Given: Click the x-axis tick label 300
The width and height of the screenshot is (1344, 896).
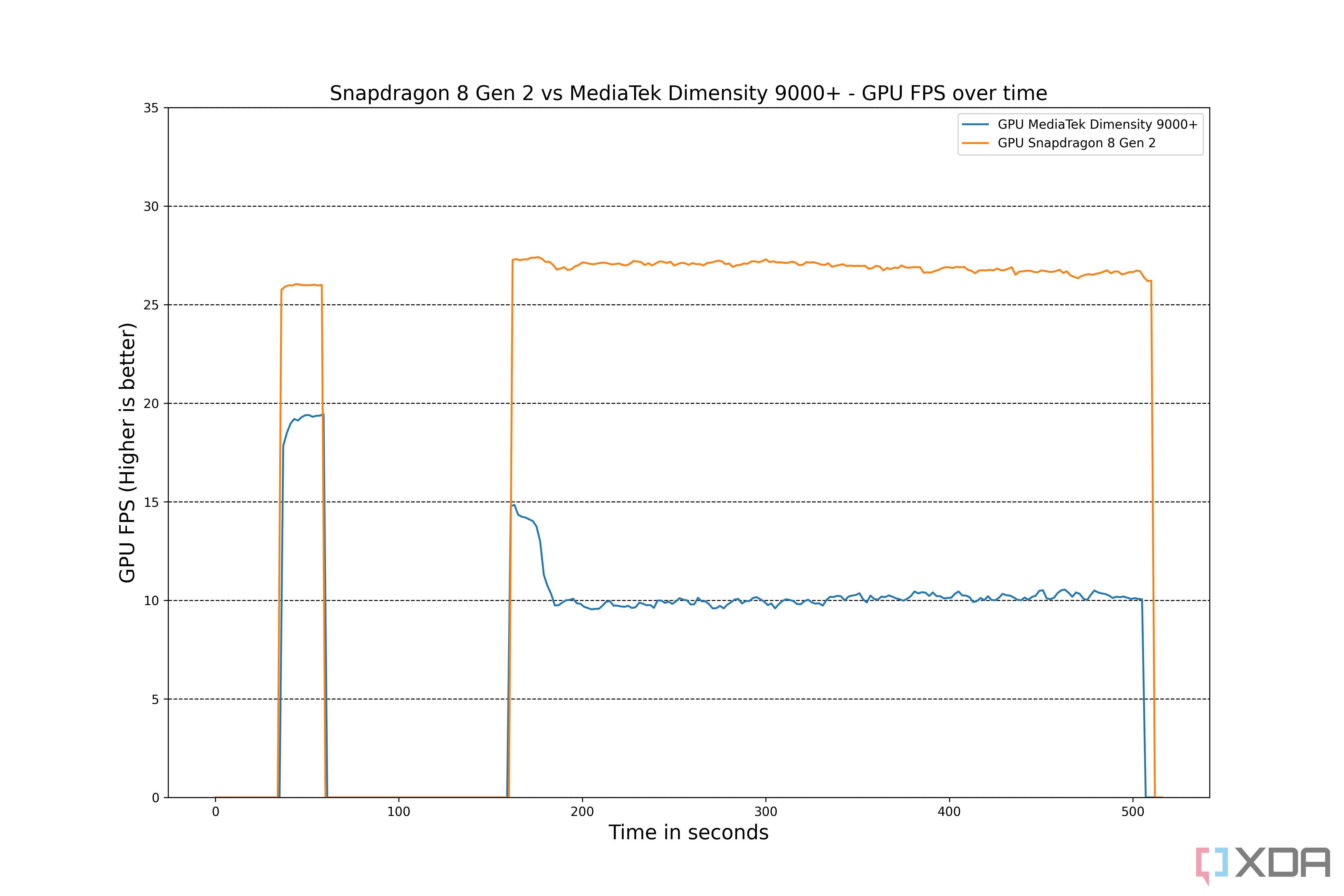Looking at the screenshot, I should pyautogui.click(x=766, y=812).
